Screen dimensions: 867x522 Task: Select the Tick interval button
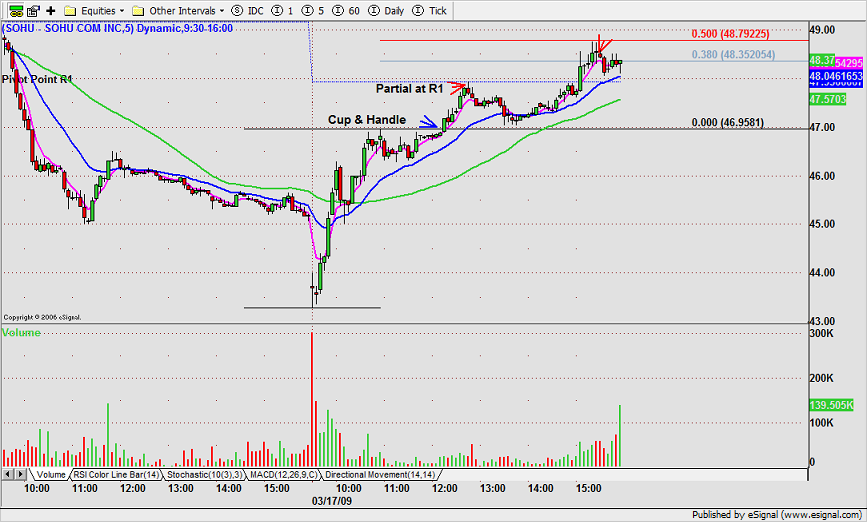point(430,11)
